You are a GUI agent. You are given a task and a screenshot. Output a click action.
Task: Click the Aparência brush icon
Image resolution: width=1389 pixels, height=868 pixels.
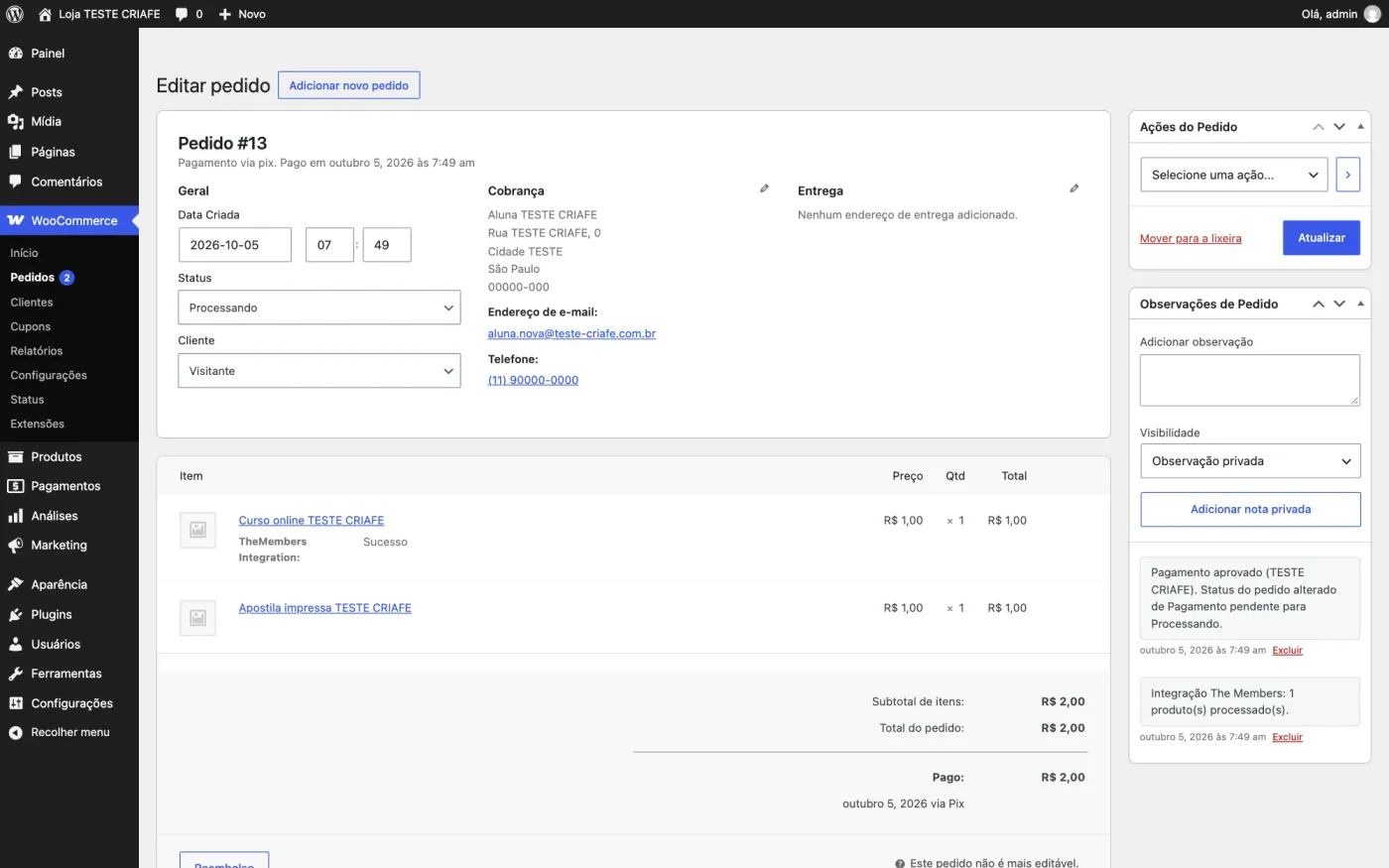[x=16, y=584]
